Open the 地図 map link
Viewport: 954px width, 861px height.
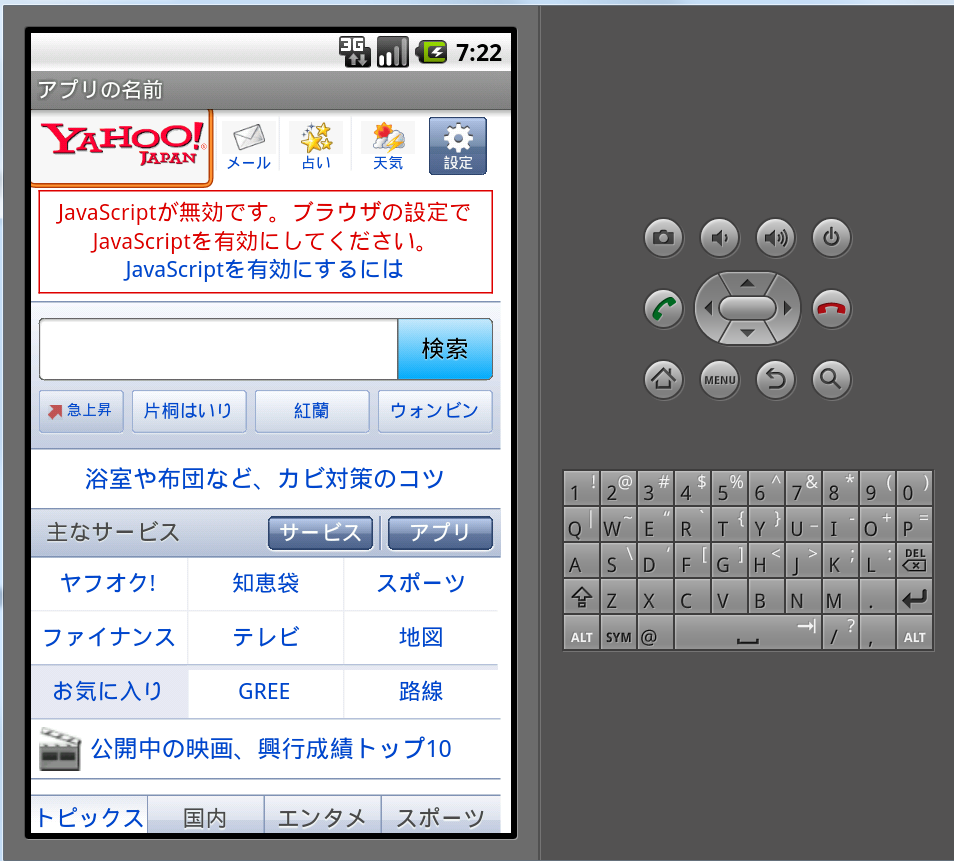421,638
